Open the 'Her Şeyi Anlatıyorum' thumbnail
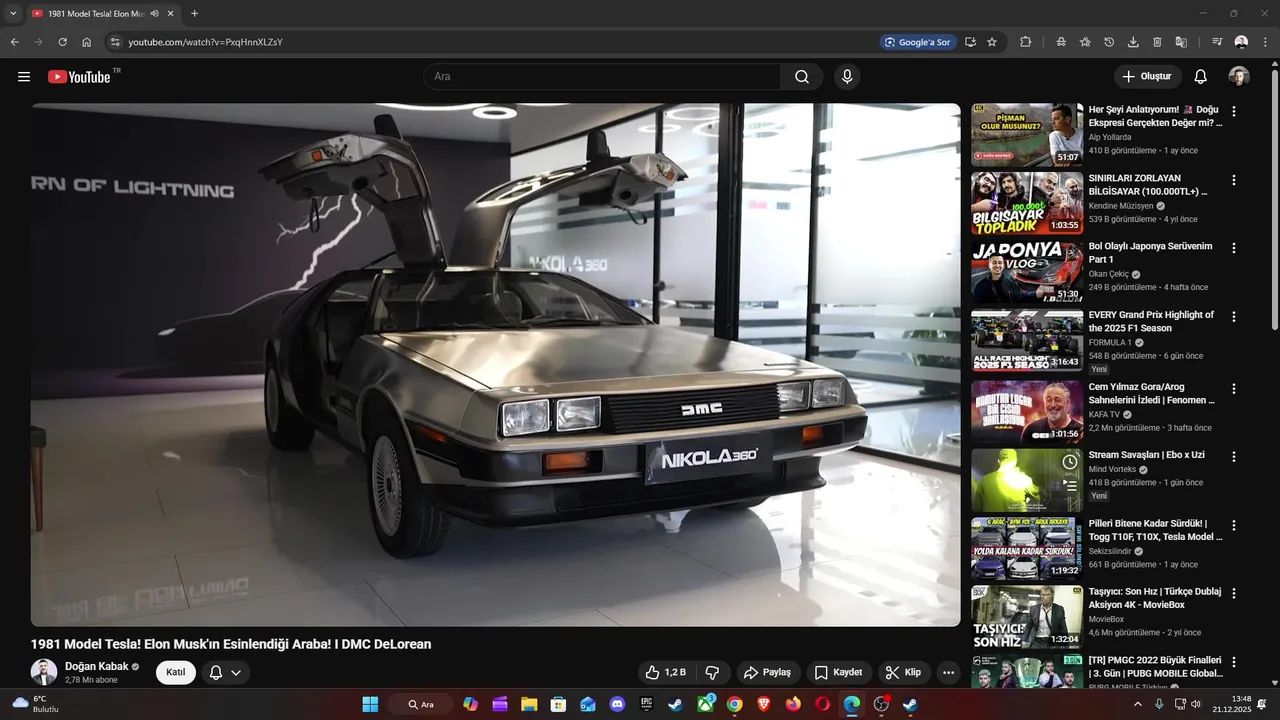 (x=1027, y=134)
